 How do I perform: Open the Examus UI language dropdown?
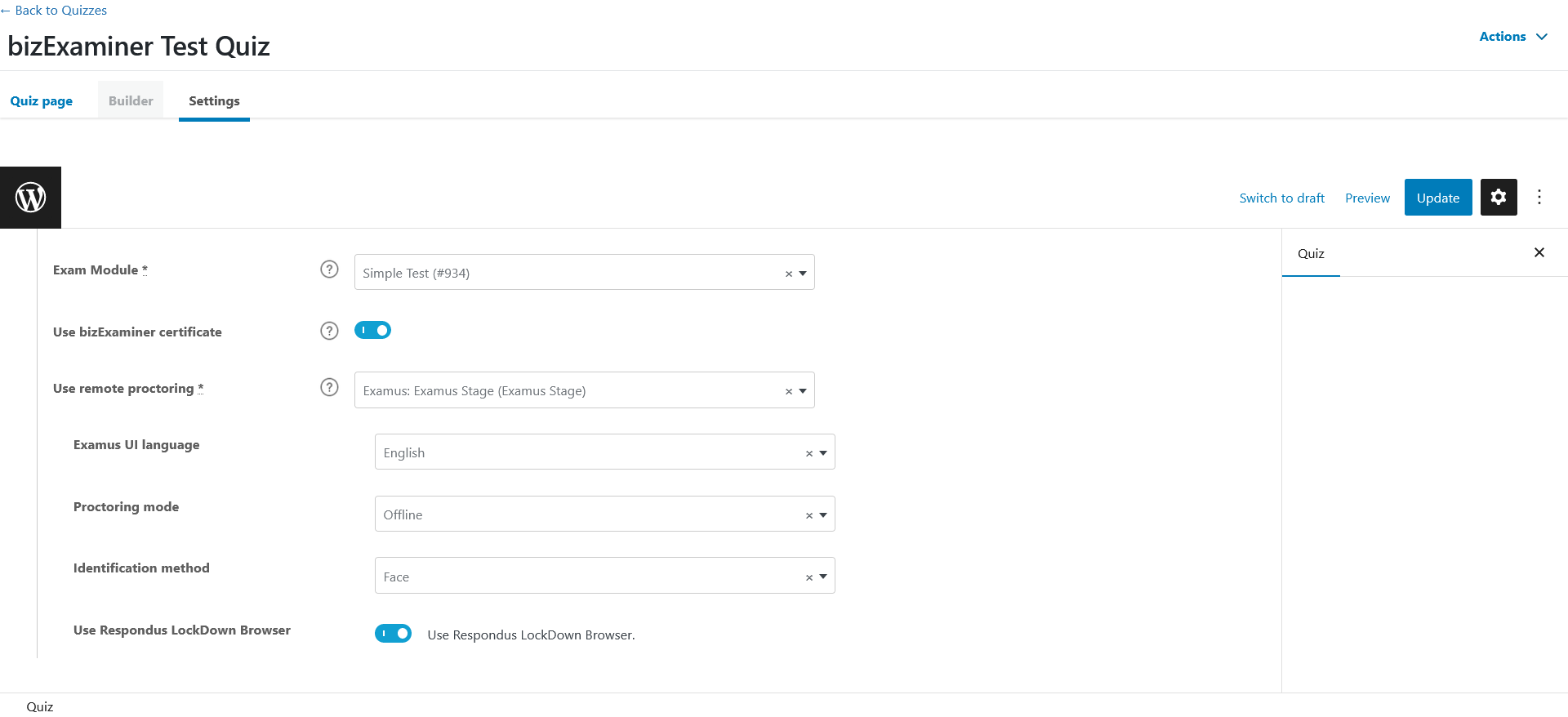[823, 453]
